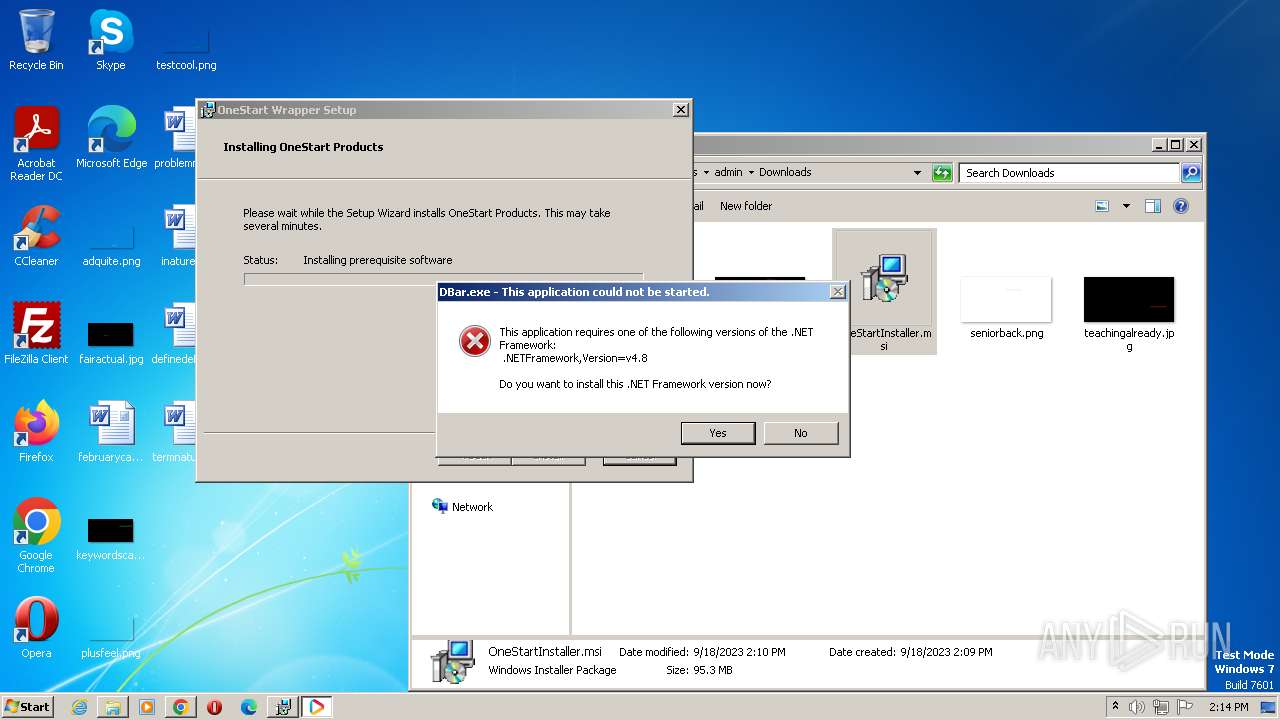Screen dimensions: 1280x720
Task: Decline .NET install by clicking No
Action: point(800,433)
